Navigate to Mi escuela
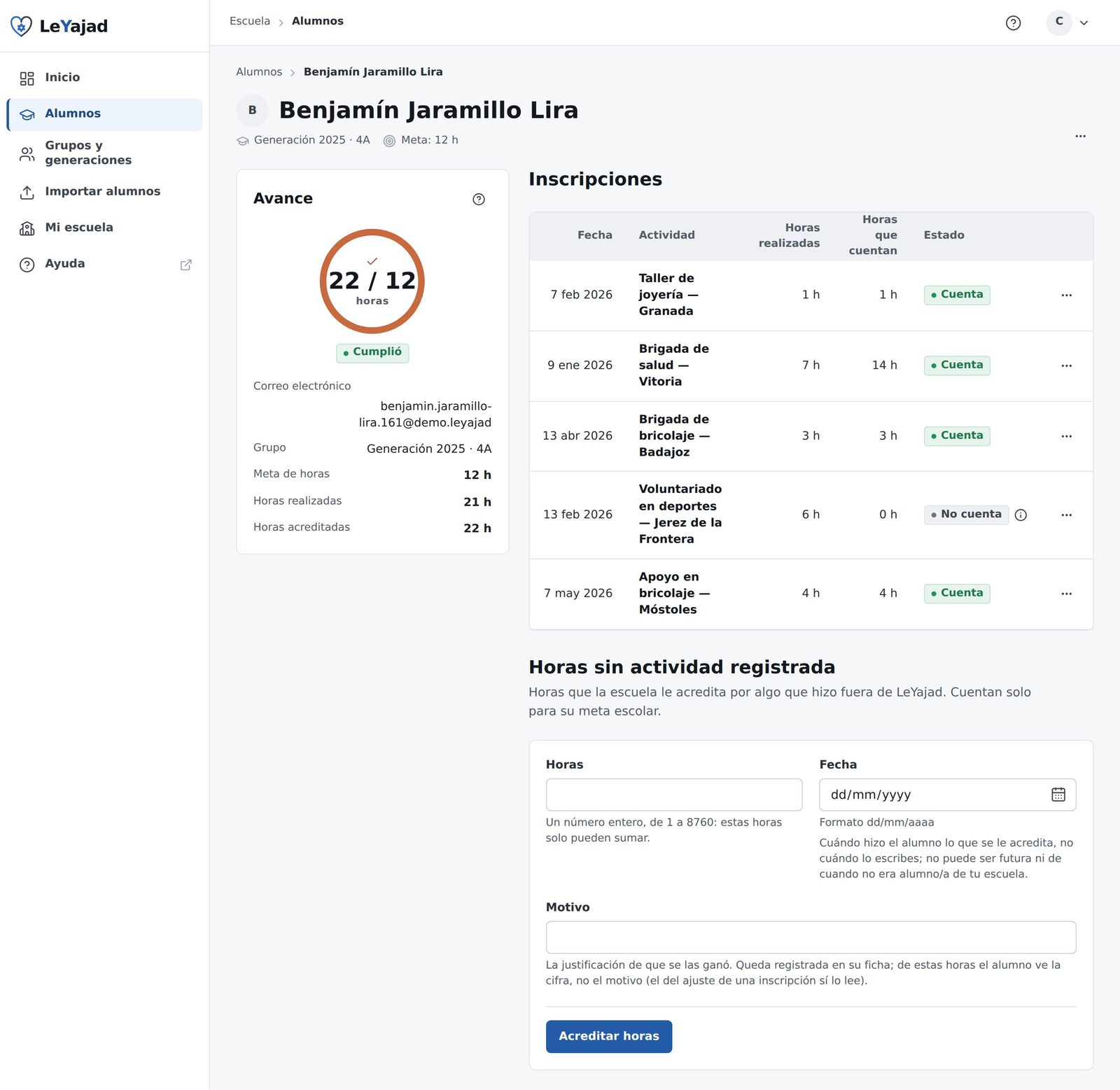This screenshot has width=1120, height=1090. (x=105, y=228)
